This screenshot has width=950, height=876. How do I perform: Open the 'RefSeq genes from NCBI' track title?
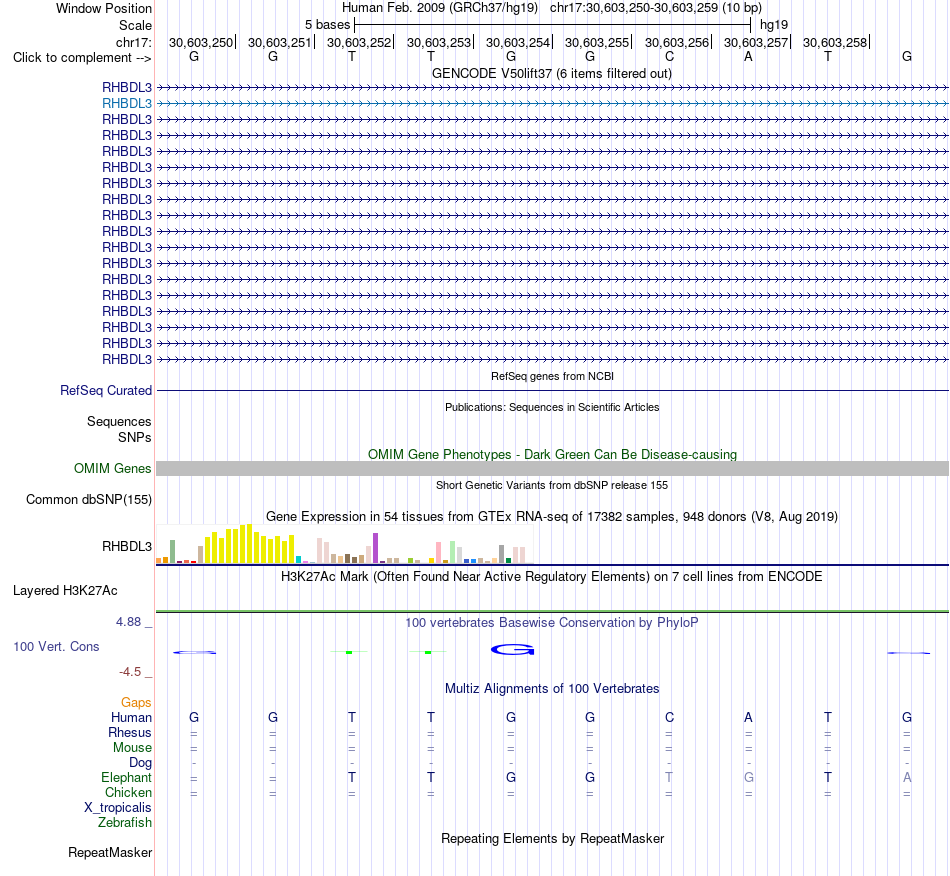tap(552, 376)
